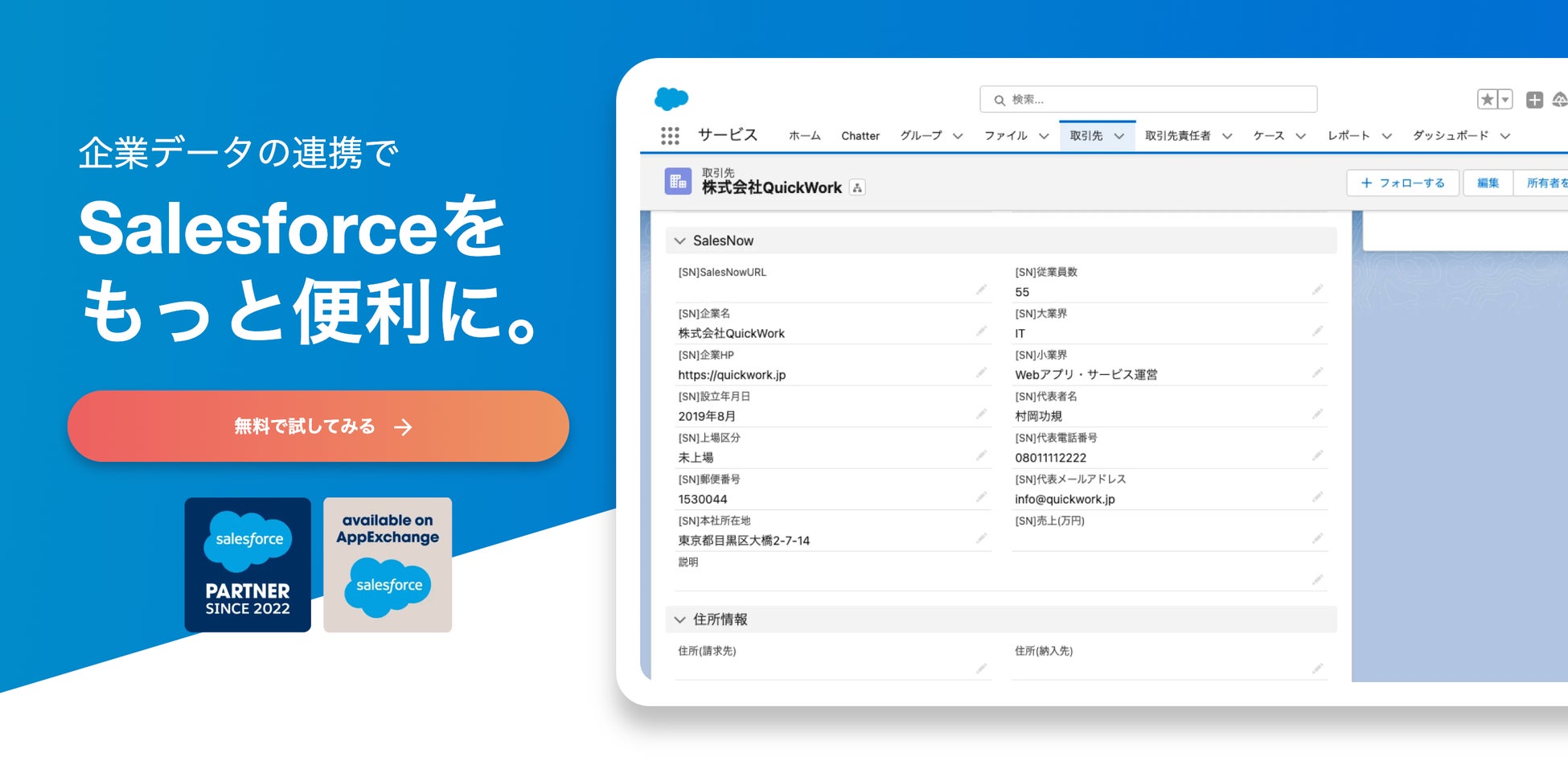Edit the 住所(納入先) field pencil icon
The width and height of the screenshot is (1568, 782).
point(1317,669)
